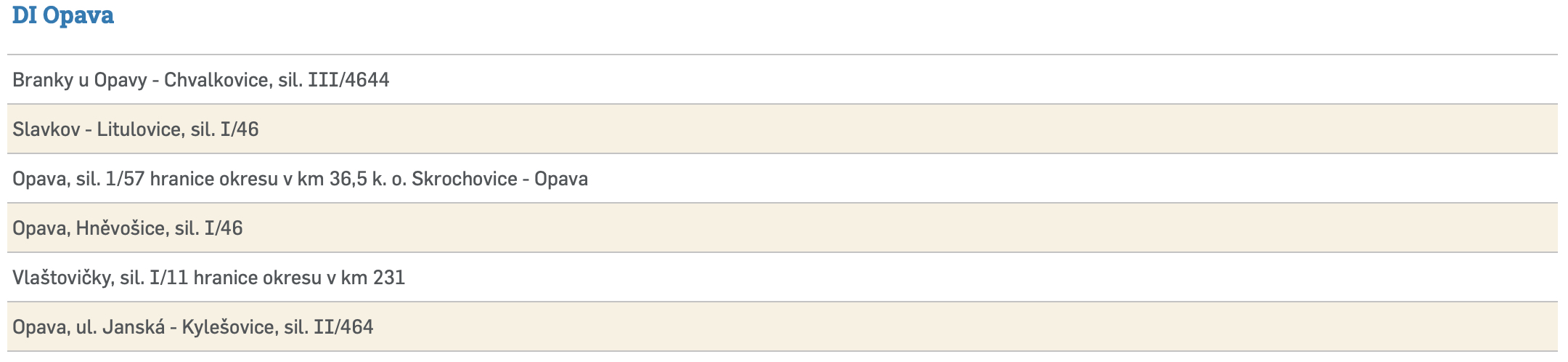The image size is (1568, 362).
Task: Click the 1/57 road number text
Action: (x=125, y=179)
